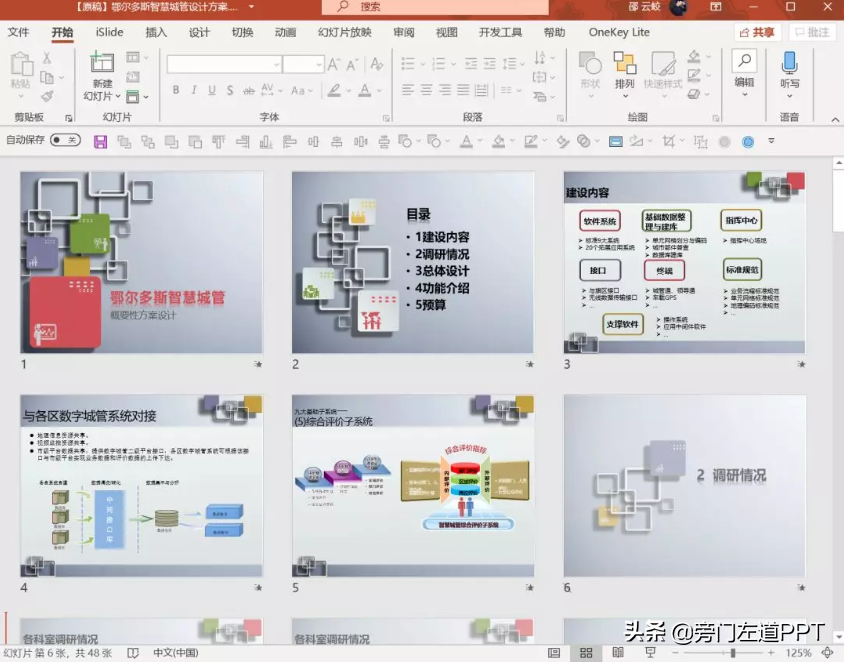Click highlight color marker

[334, 90]
